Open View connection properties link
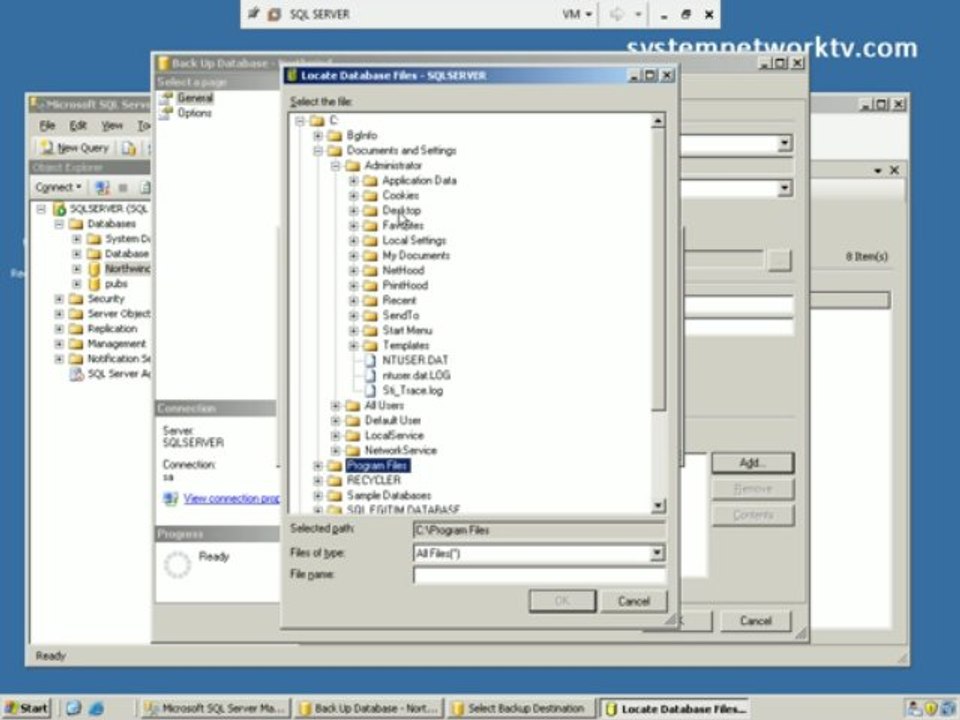960x720 pixels. pyautogui.click(x=231, y=498)
